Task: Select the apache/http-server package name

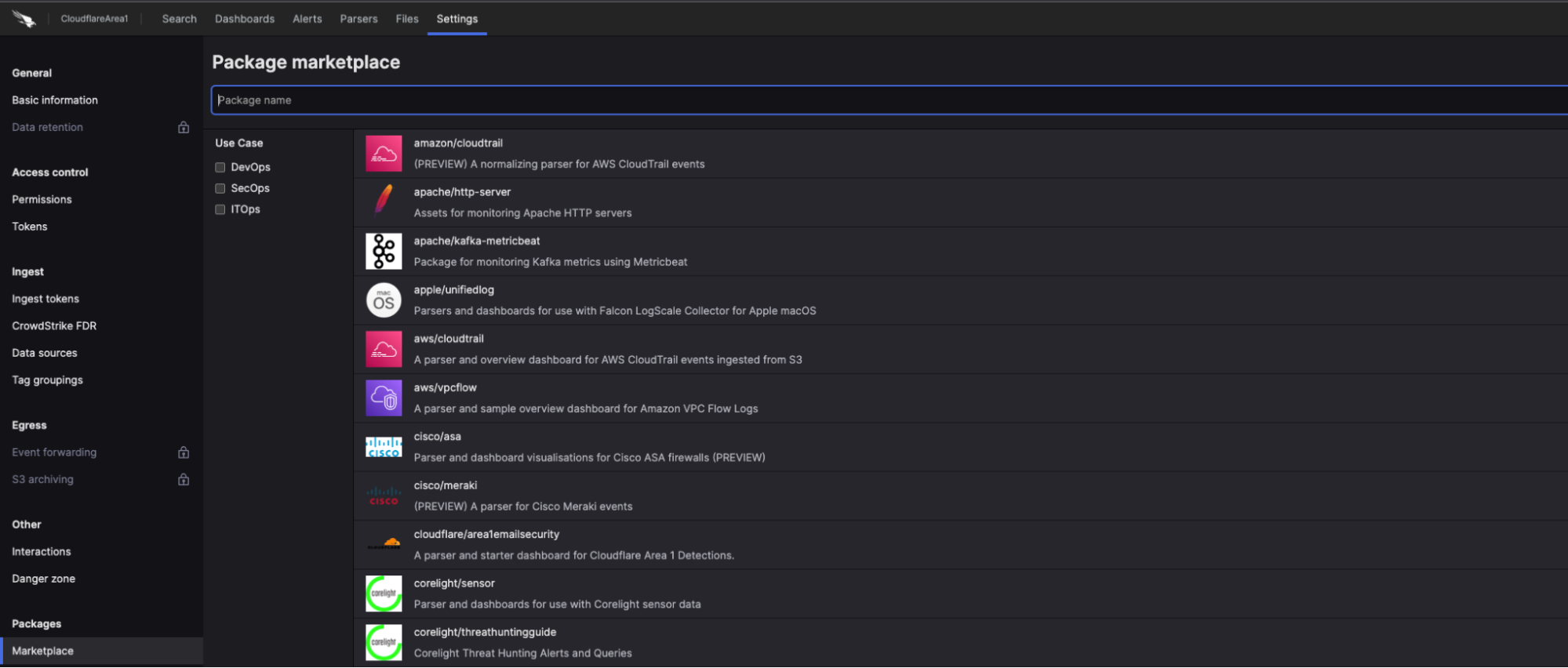Action: 462,192
